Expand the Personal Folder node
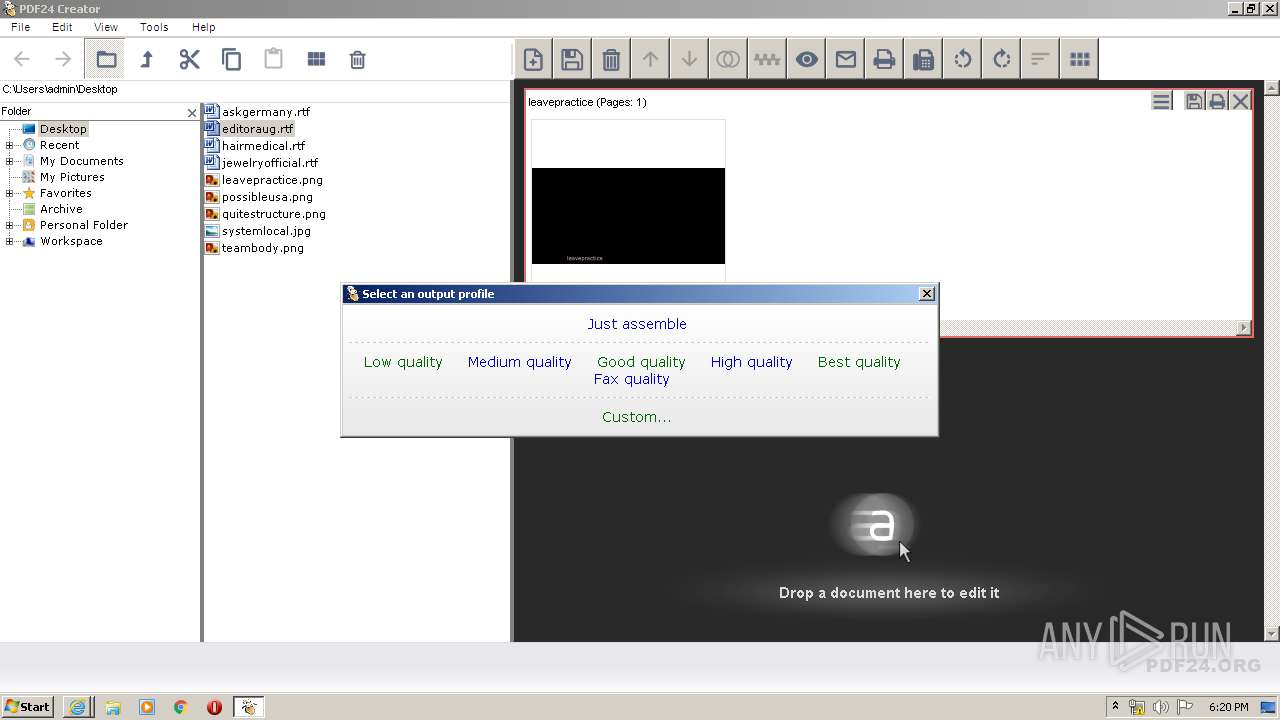 tap(9, 225)
